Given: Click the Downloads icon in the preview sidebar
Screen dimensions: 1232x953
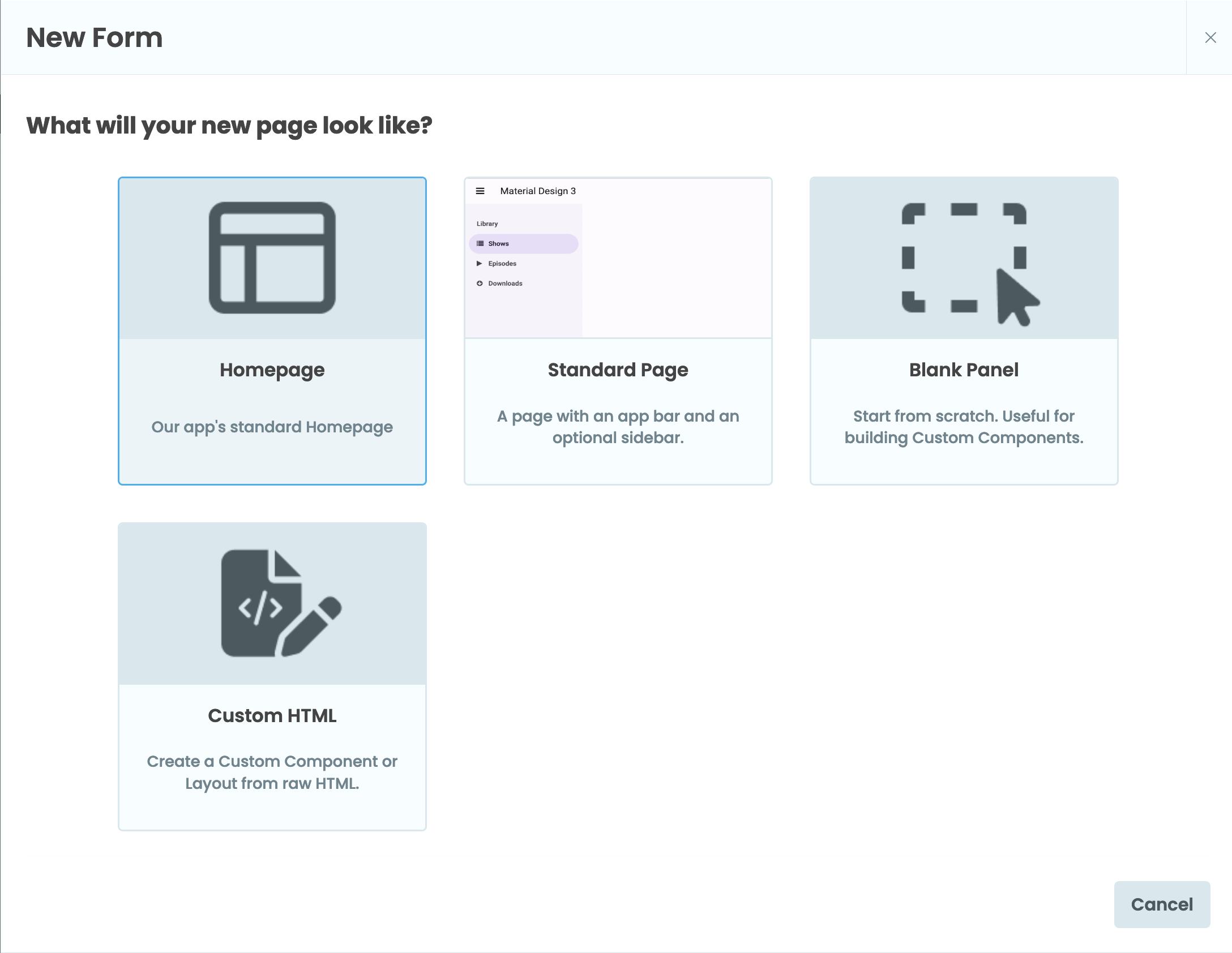Looking at the screenshot, I should pos(480,283).
